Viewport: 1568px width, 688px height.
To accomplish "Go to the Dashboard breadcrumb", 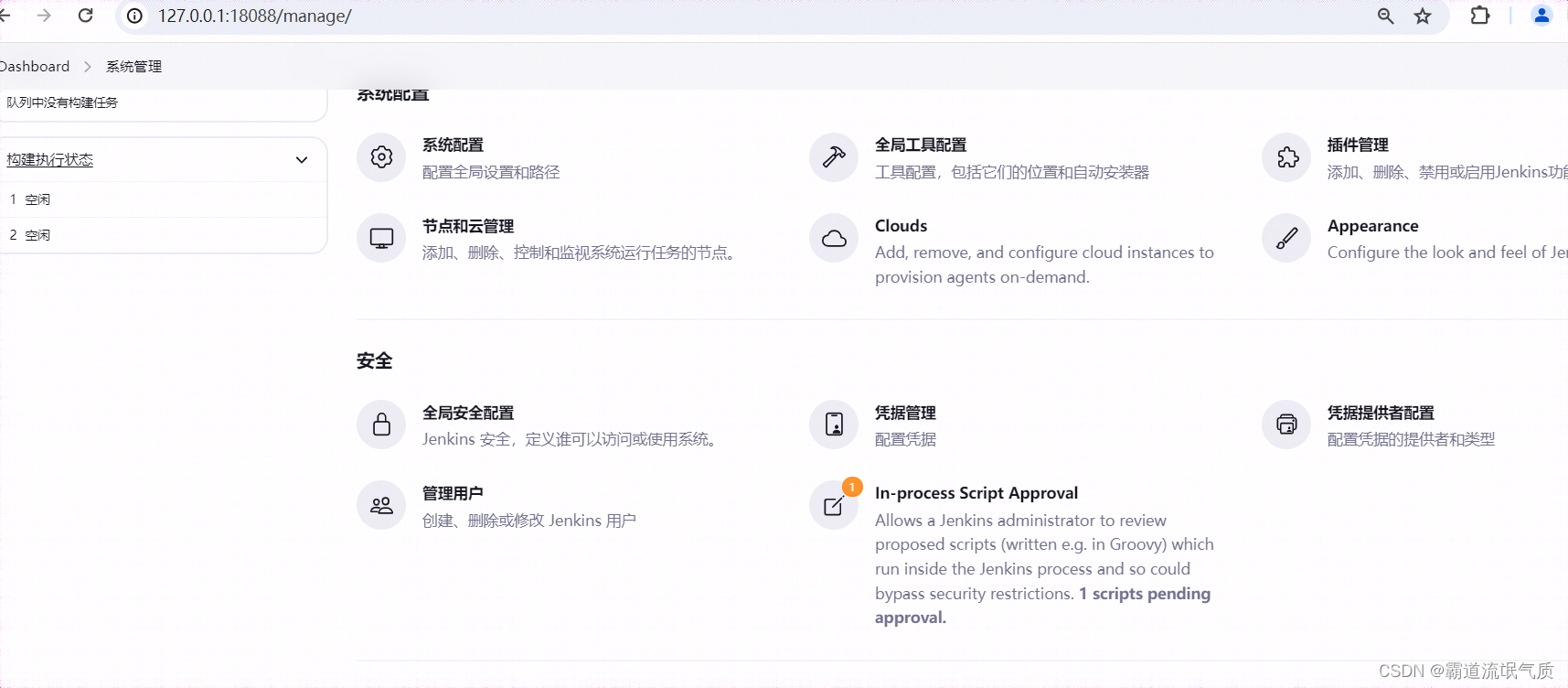I will pyautogui.click(x=35, y=66).
